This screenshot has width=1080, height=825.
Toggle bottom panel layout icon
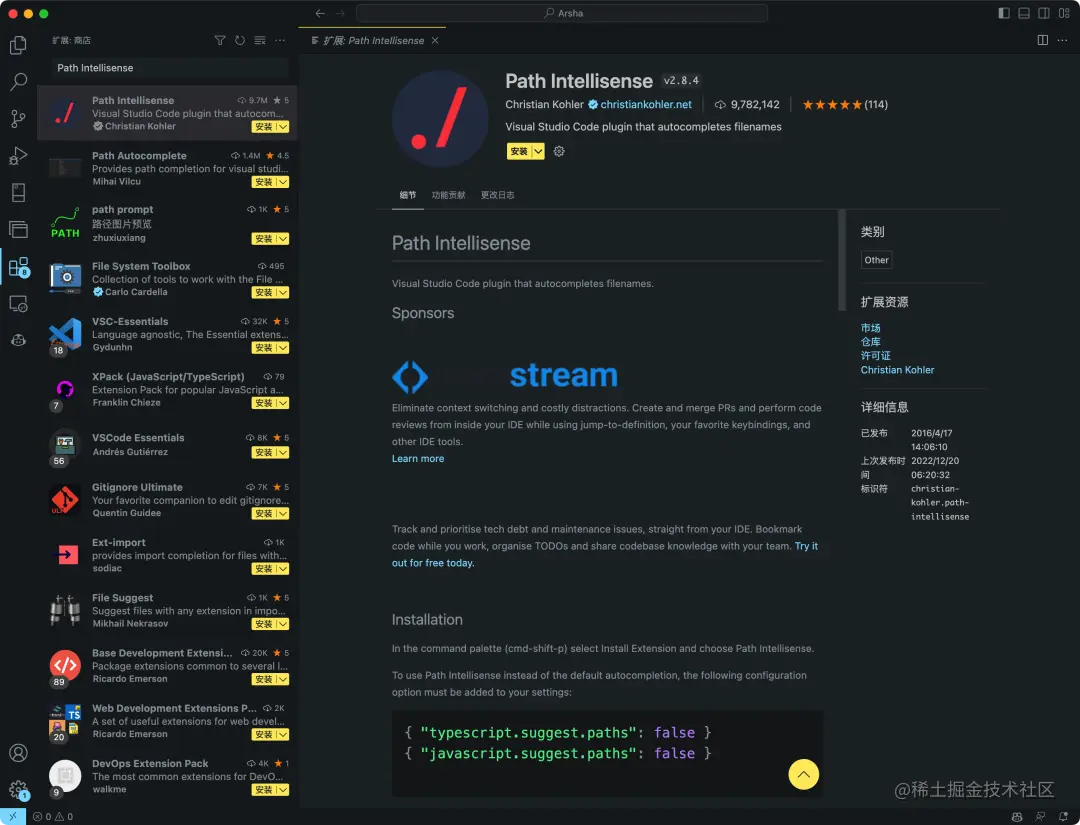(x=1024, y=13)
